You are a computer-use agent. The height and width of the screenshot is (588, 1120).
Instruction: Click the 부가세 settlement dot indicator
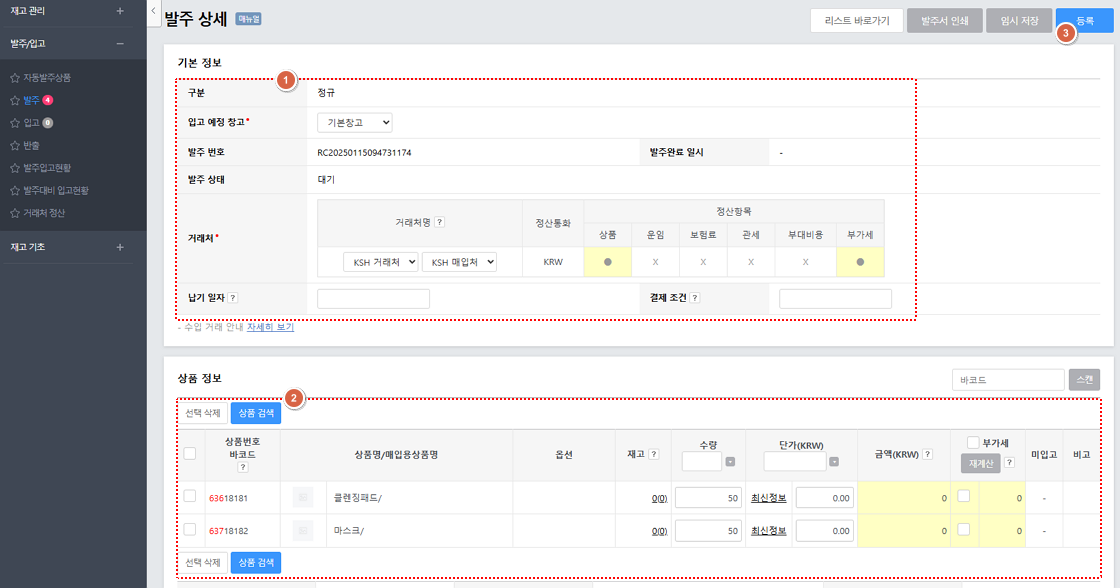(860, 262)
